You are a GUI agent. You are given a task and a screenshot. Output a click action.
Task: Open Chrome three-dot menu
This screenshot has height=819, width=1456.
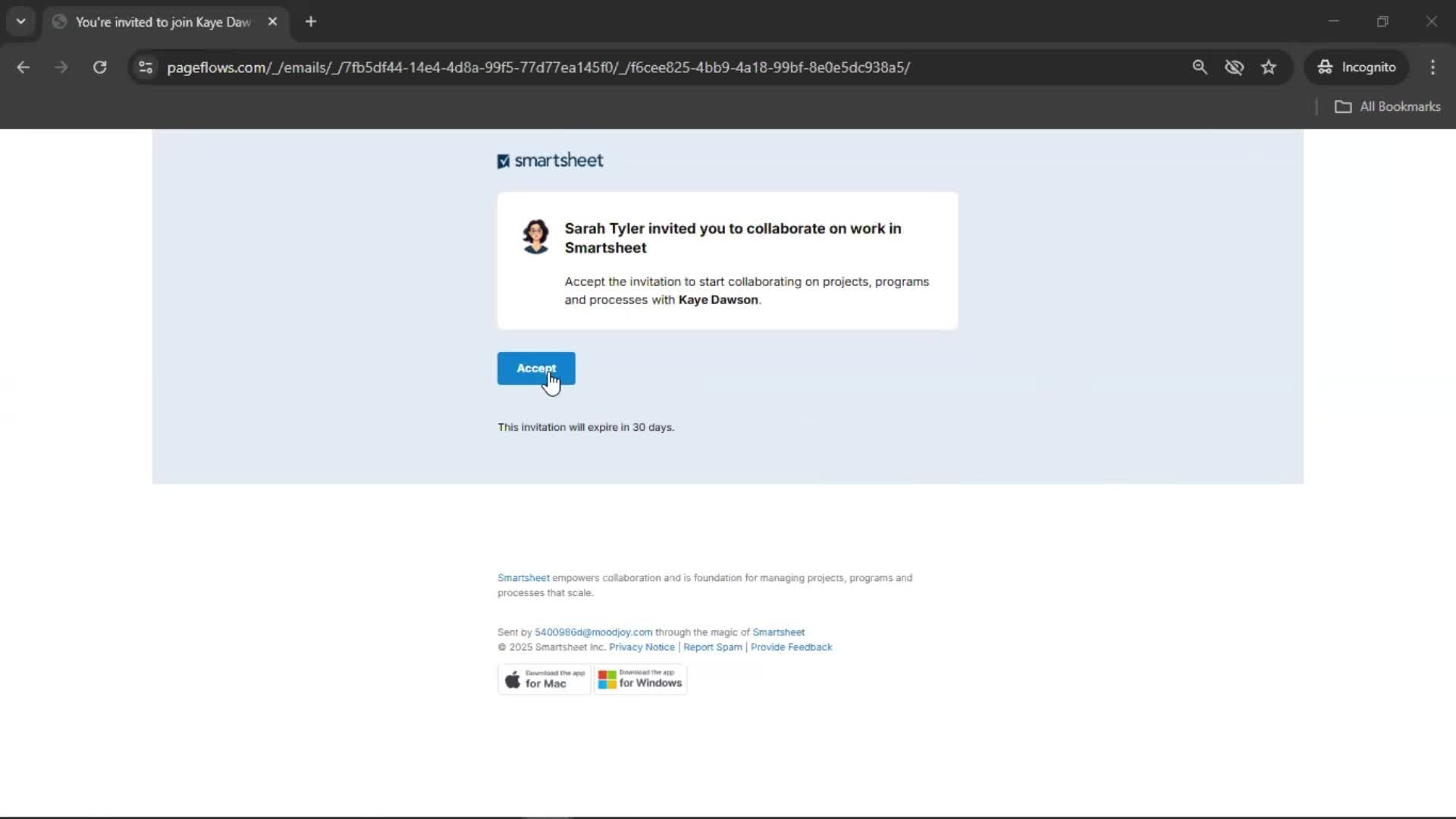(1432, 67)
